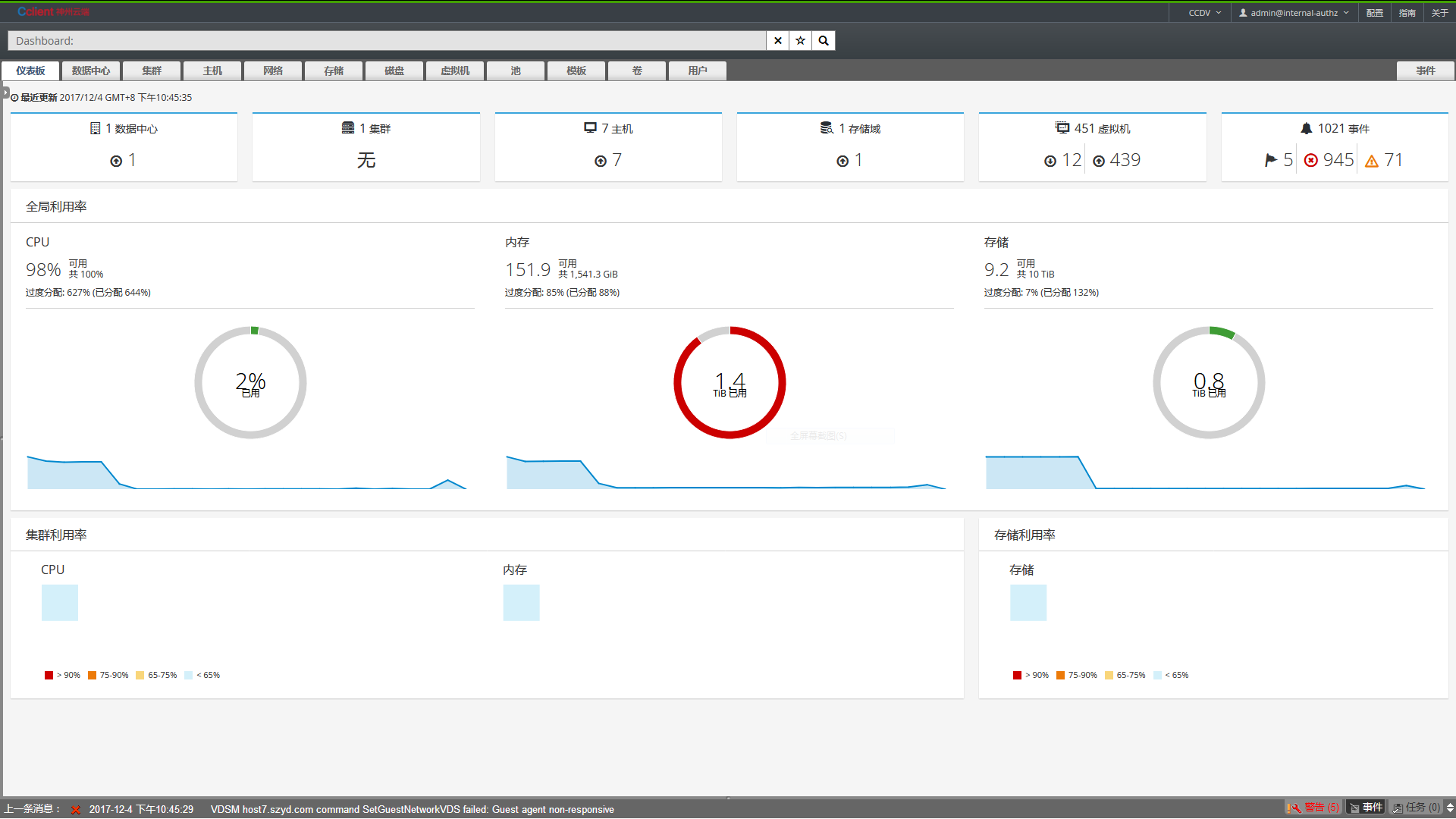Click the warning triangle events icon
1456x819 pixels.
[x=1371, y=161]
